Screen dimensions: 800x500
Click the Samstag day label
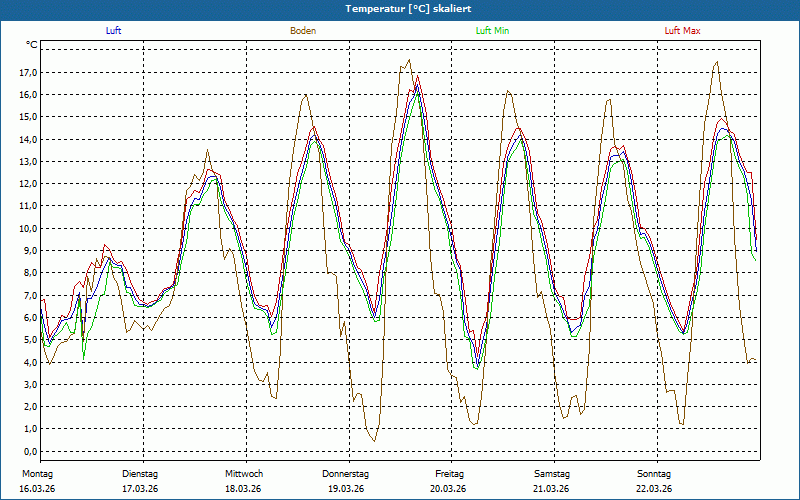tap(552, 473)
